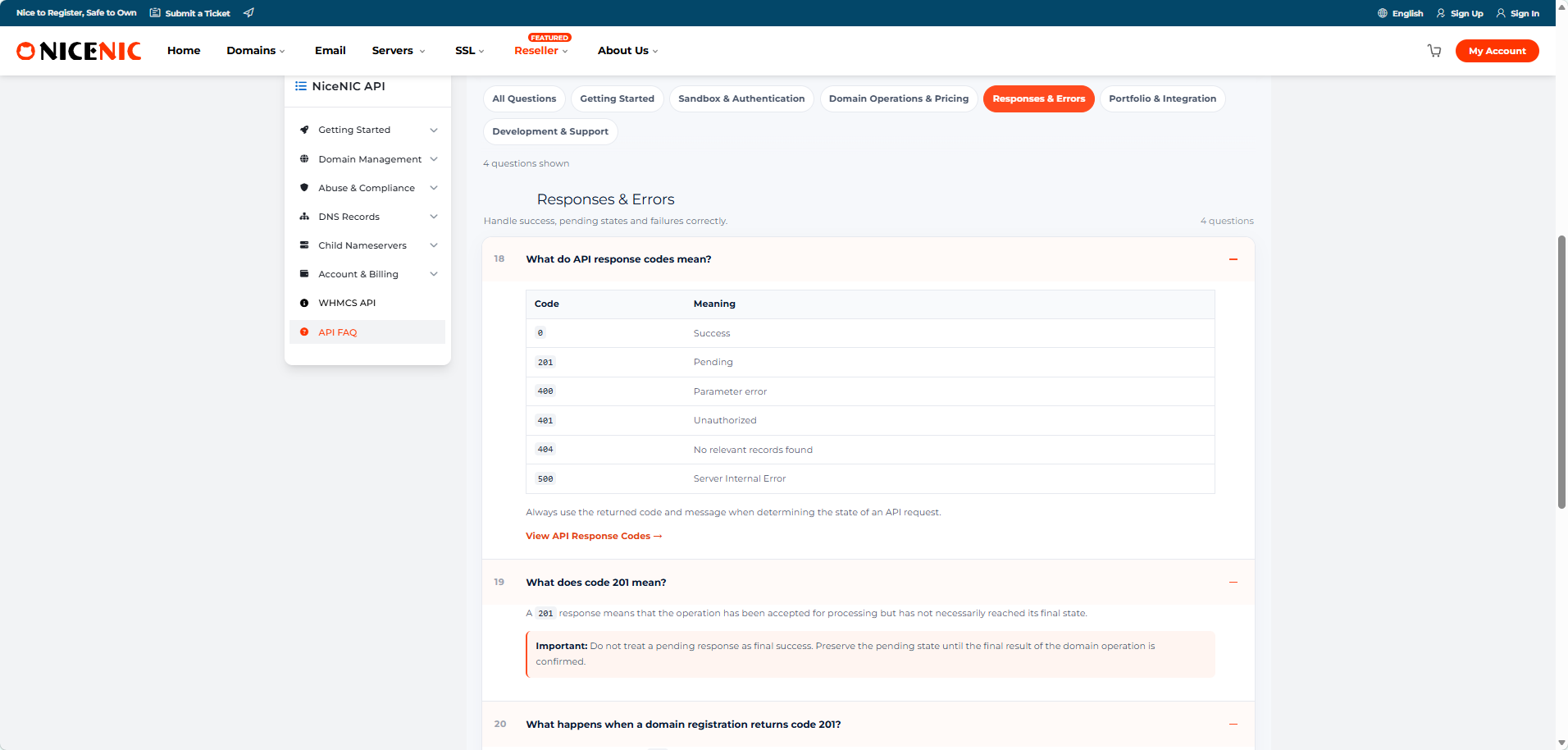
Task: Click the Domain Management globe icon
Action: click(304, 159)
